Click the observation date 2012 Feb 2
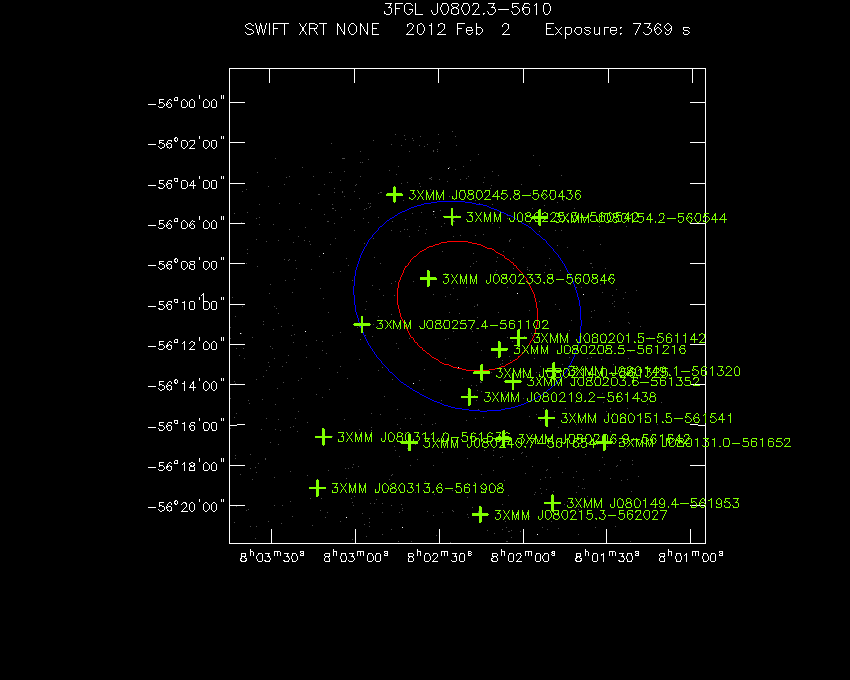Screen dimensions: 850x680 458,29
